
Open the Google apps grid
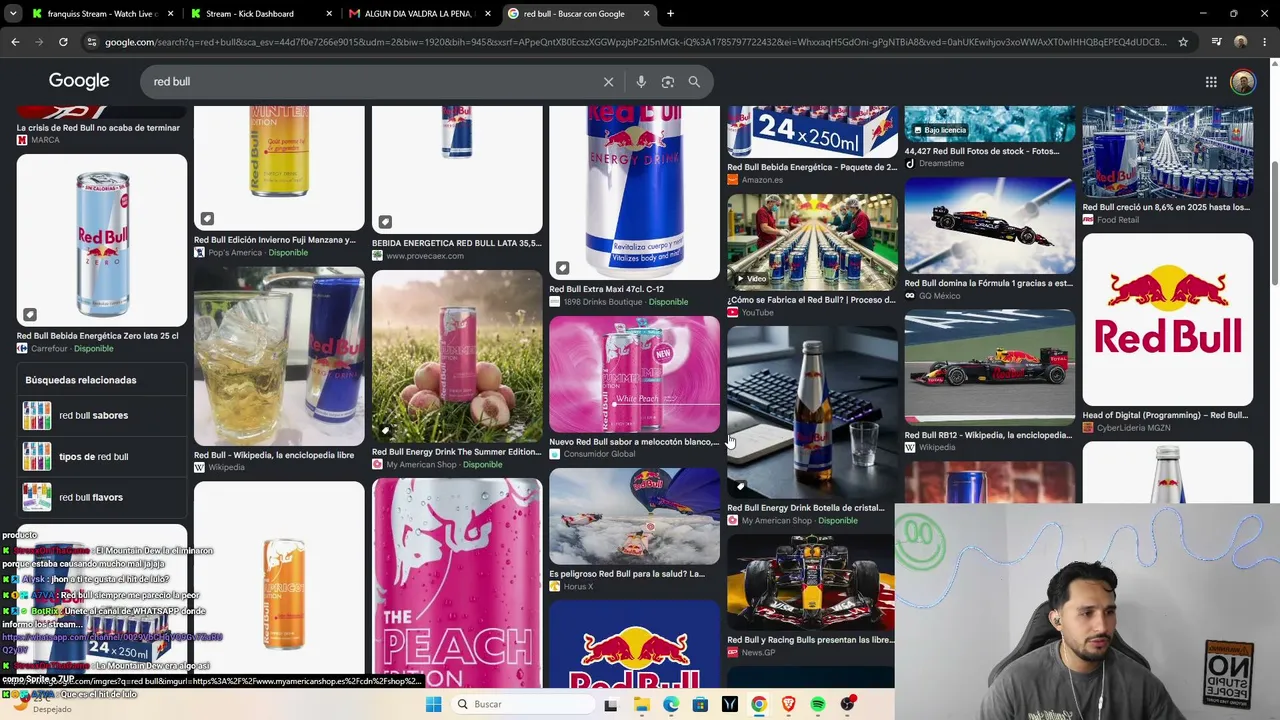pyautogui.click(x=1211, y=82)
